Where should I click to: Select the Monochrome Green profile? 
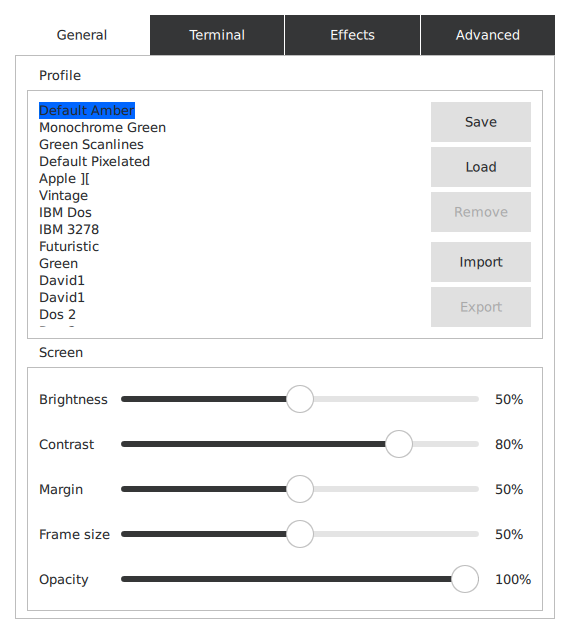pos(102,128)
